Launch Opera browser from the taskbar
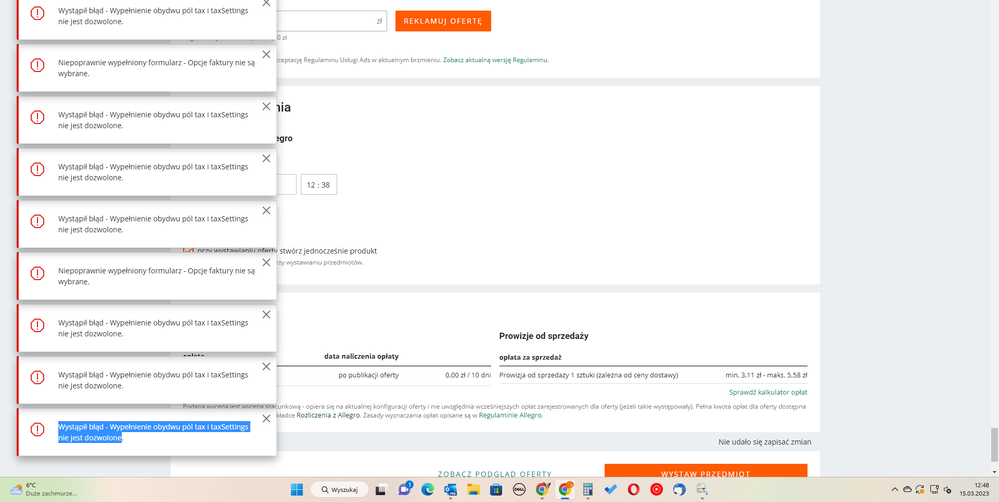The height and width of the screenshot is (502, 999). point(633,490)
